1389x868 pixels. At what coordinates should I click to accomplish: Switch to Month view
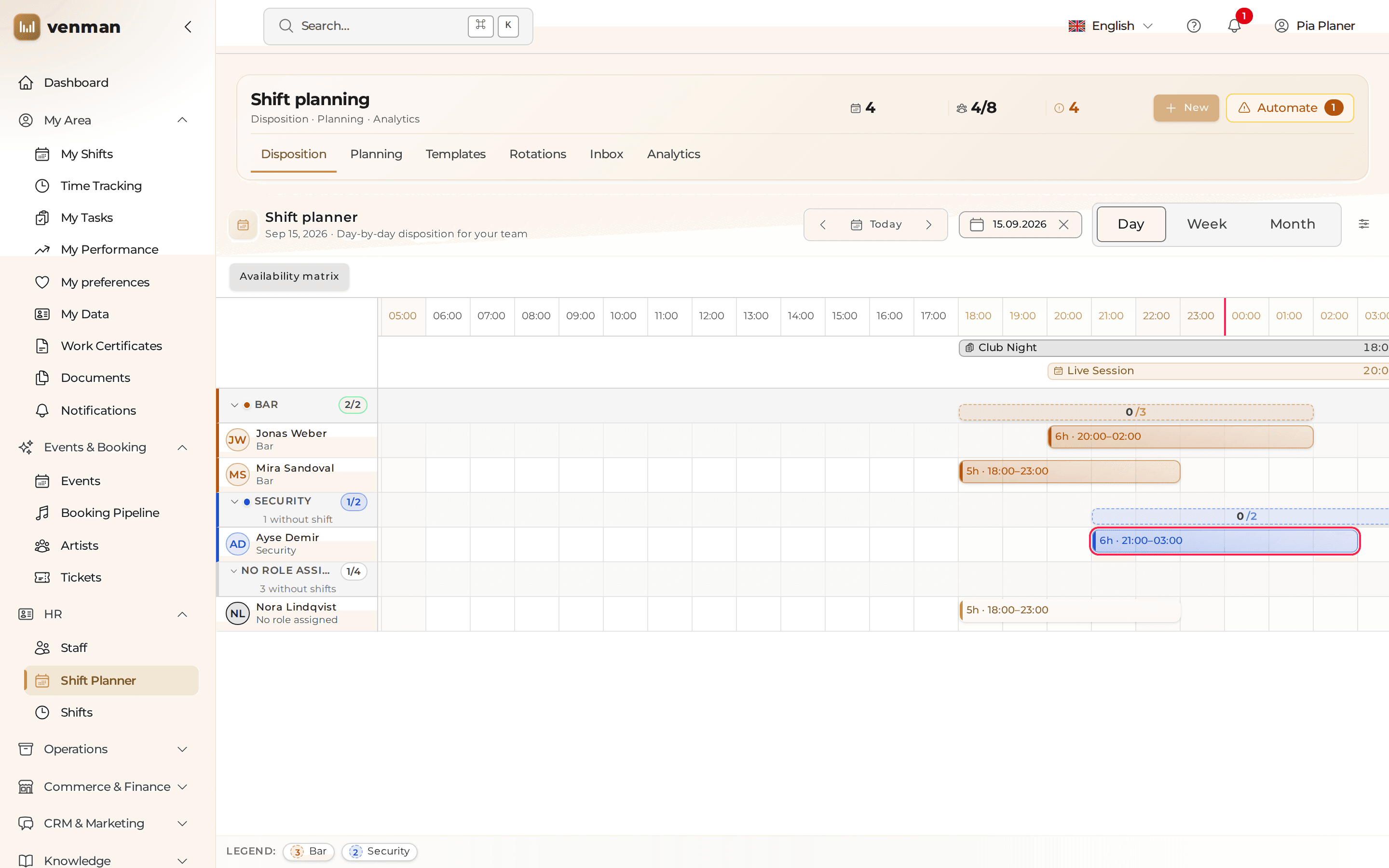point(1293,224)
